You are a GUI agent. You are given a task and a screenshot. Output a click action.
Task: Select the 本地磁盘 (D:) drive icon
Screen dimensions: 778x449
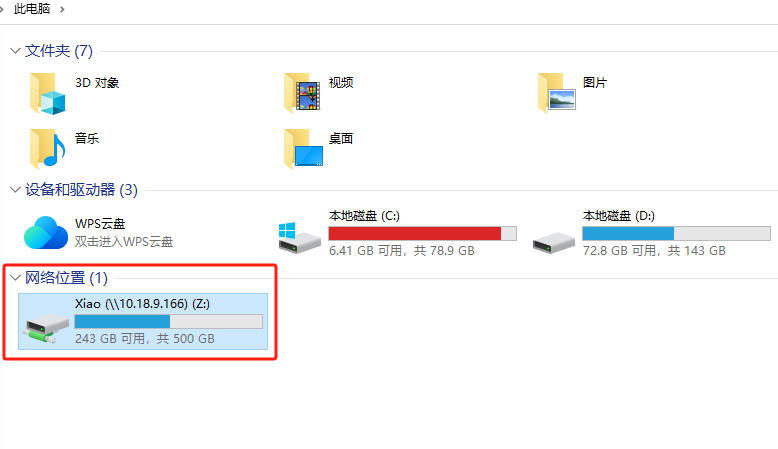pyautogui.click(x=554, y=243)
